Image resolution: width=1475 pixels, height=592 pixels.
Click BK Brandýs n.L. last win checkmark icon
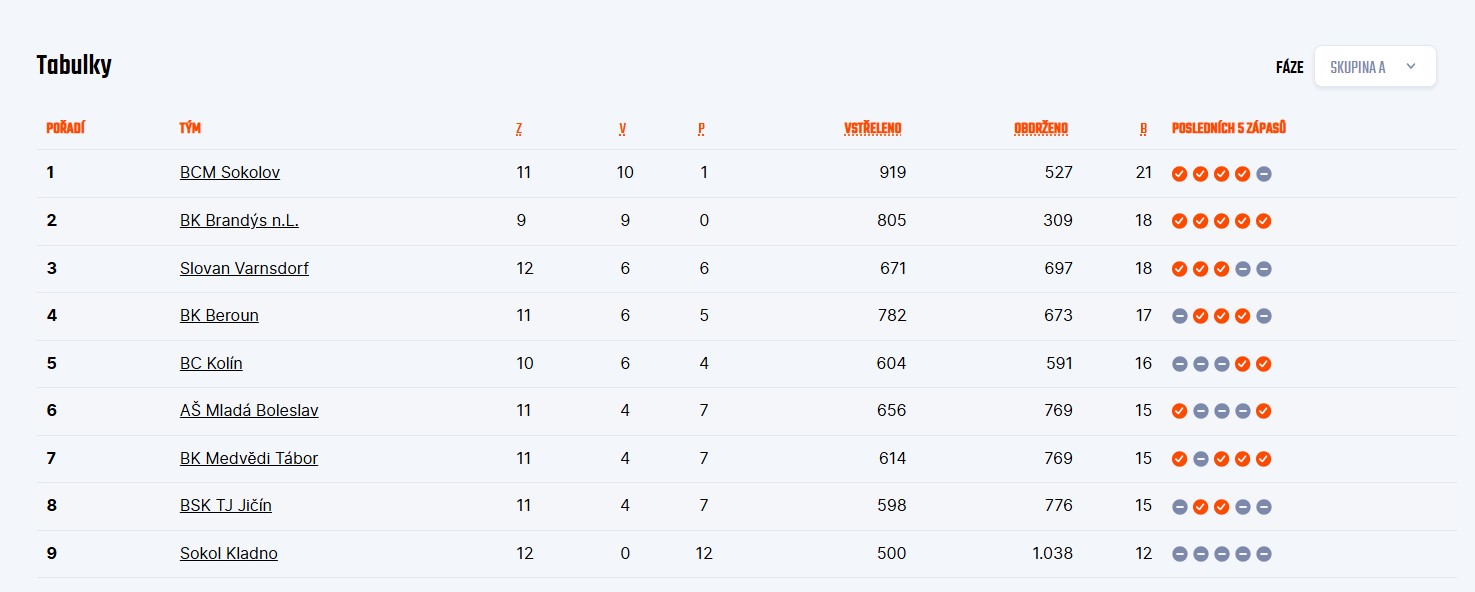tap(1264, 221)
